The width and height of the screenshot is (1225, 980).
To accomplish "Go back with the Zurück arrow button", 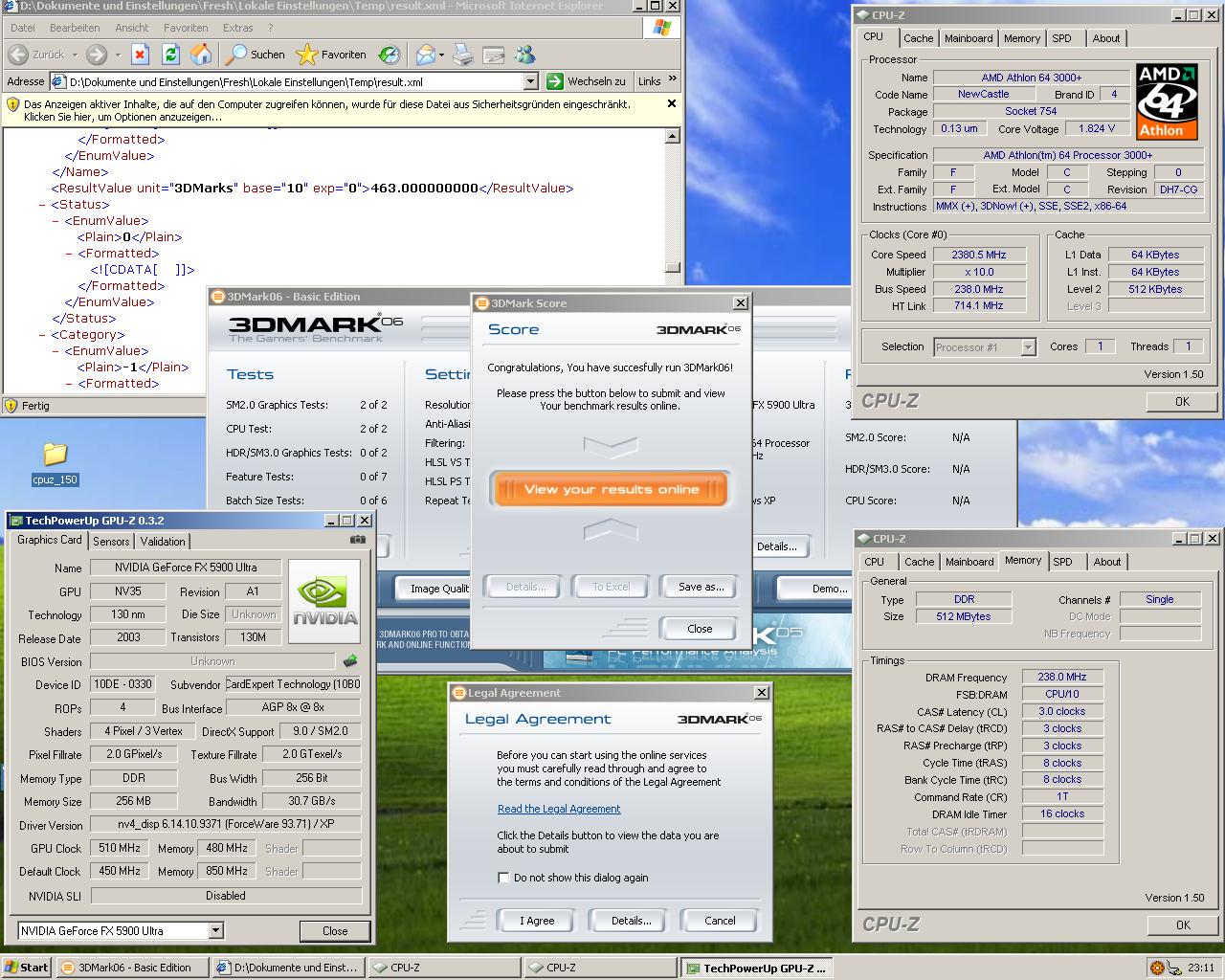I will pos(36,55).
